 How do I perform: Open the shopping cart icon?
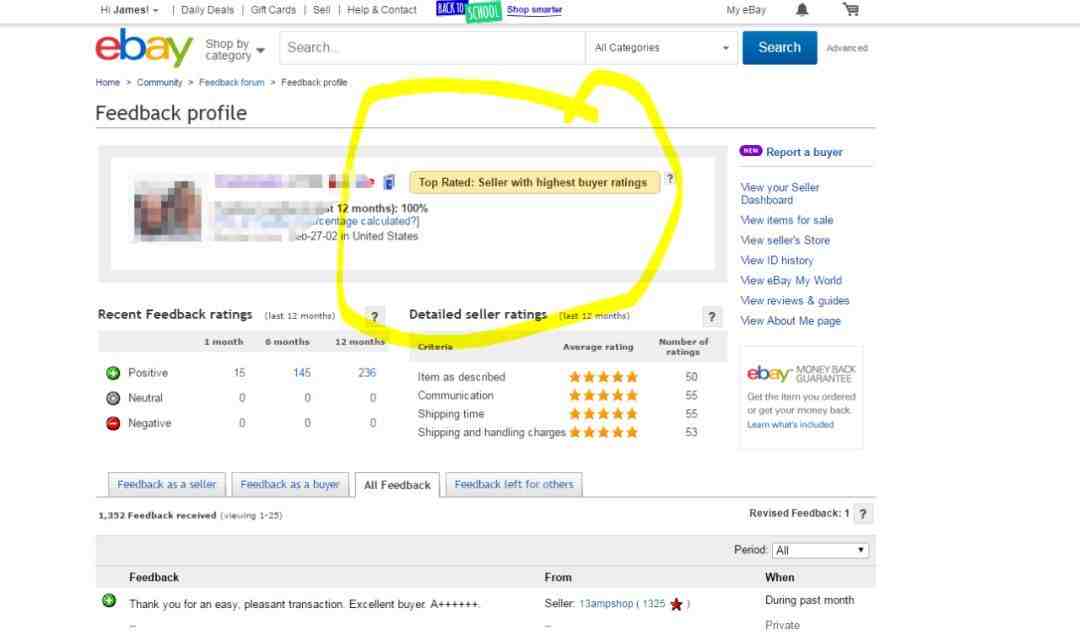point(851,10)
